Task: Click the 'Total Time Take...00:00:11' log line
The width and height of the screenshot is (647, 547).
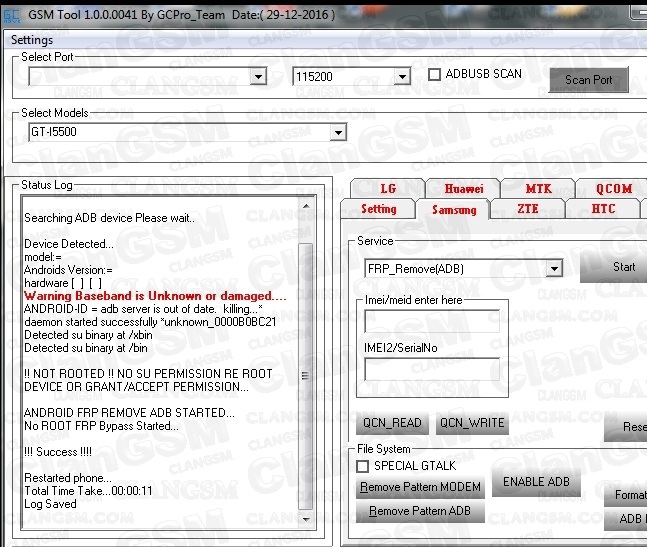Action: (x=88, y=491)
